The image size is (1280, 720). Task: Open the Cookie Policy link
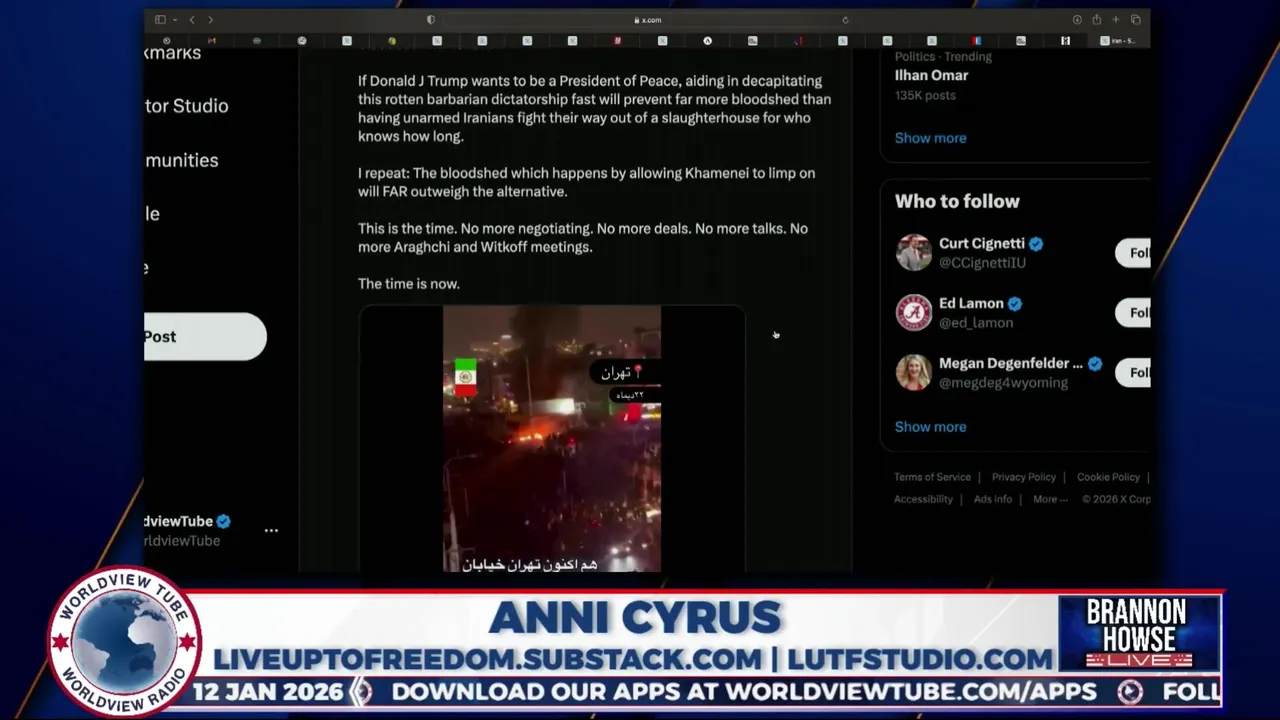(1108, 477)
